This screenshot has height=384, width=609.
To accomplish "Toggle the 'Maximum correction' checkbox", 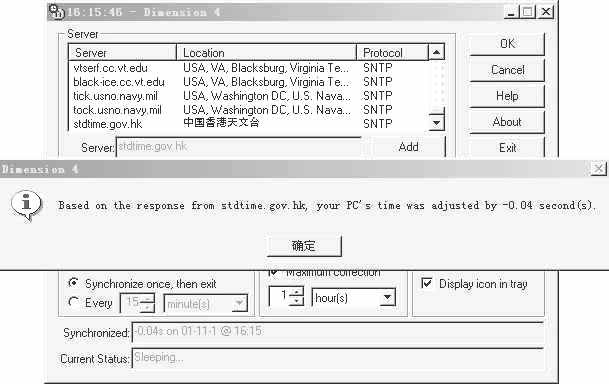I will pos(273,273).
